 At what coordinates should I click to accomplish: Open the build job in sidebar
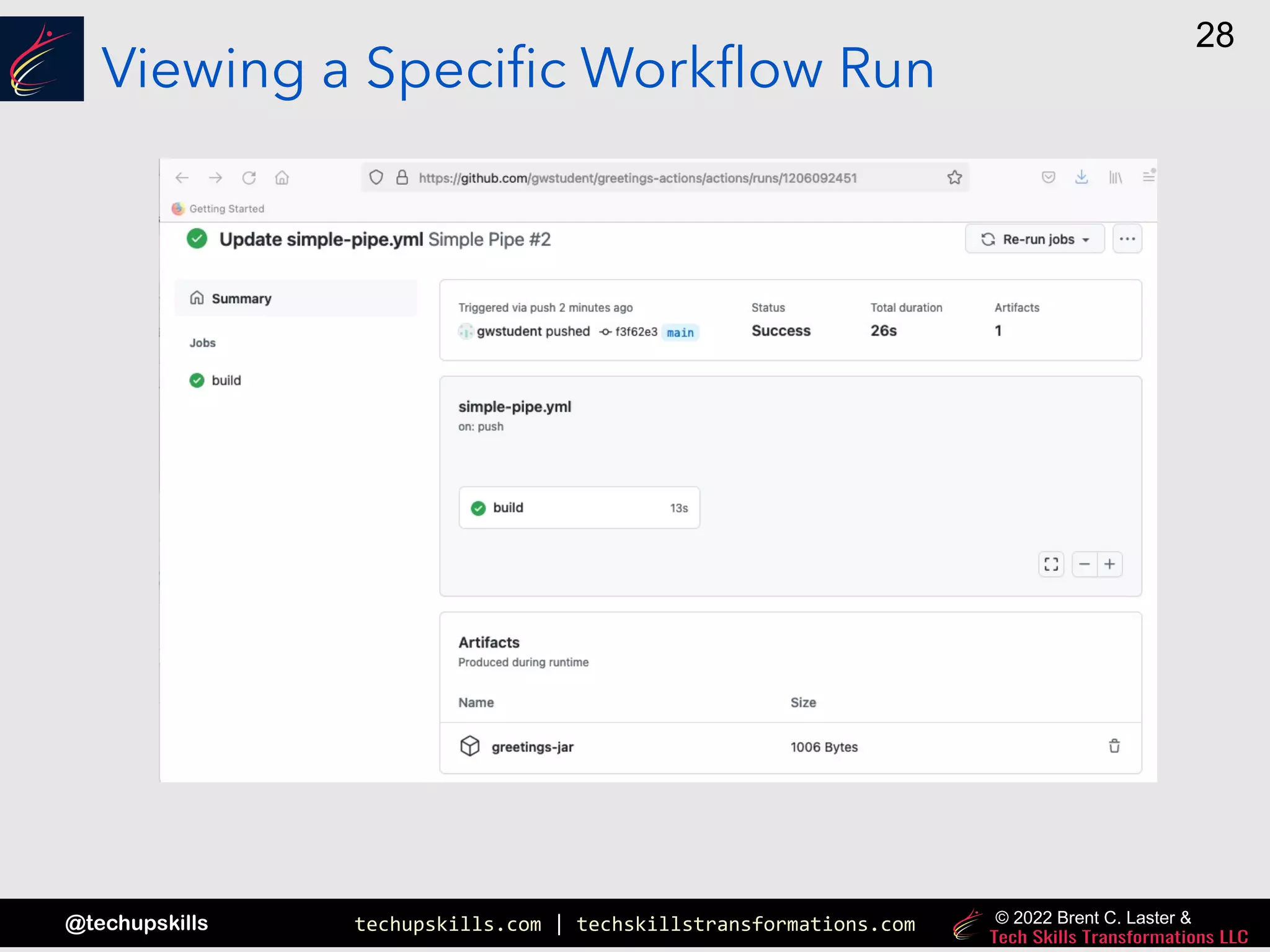pyautogui.click(x=226, y=381)
